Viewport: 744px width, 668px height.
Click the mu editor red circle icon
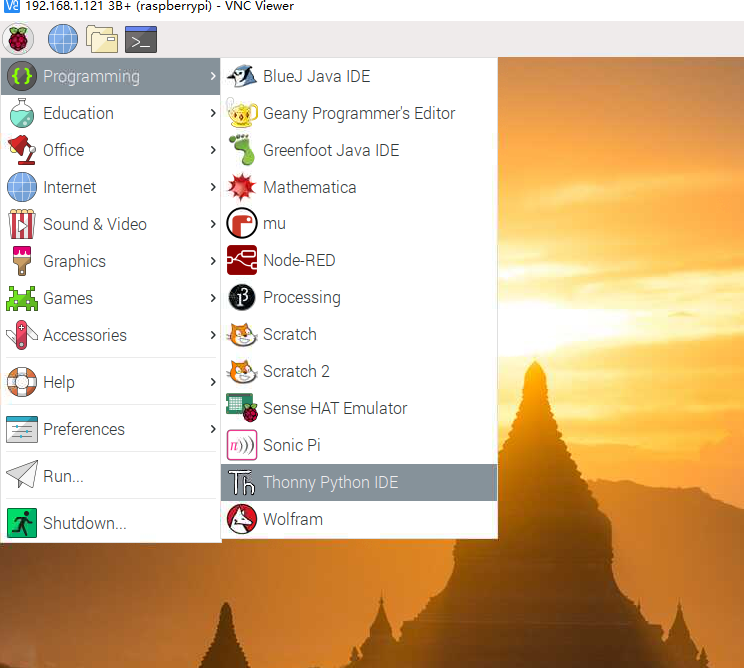pos(242,223)
